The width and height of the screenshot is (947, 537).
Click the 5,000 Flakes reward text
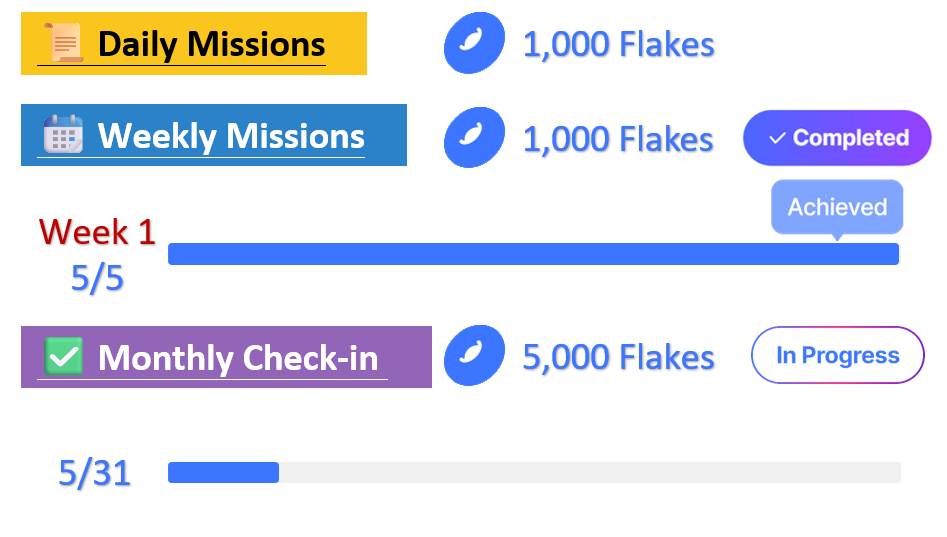[618, 357]
